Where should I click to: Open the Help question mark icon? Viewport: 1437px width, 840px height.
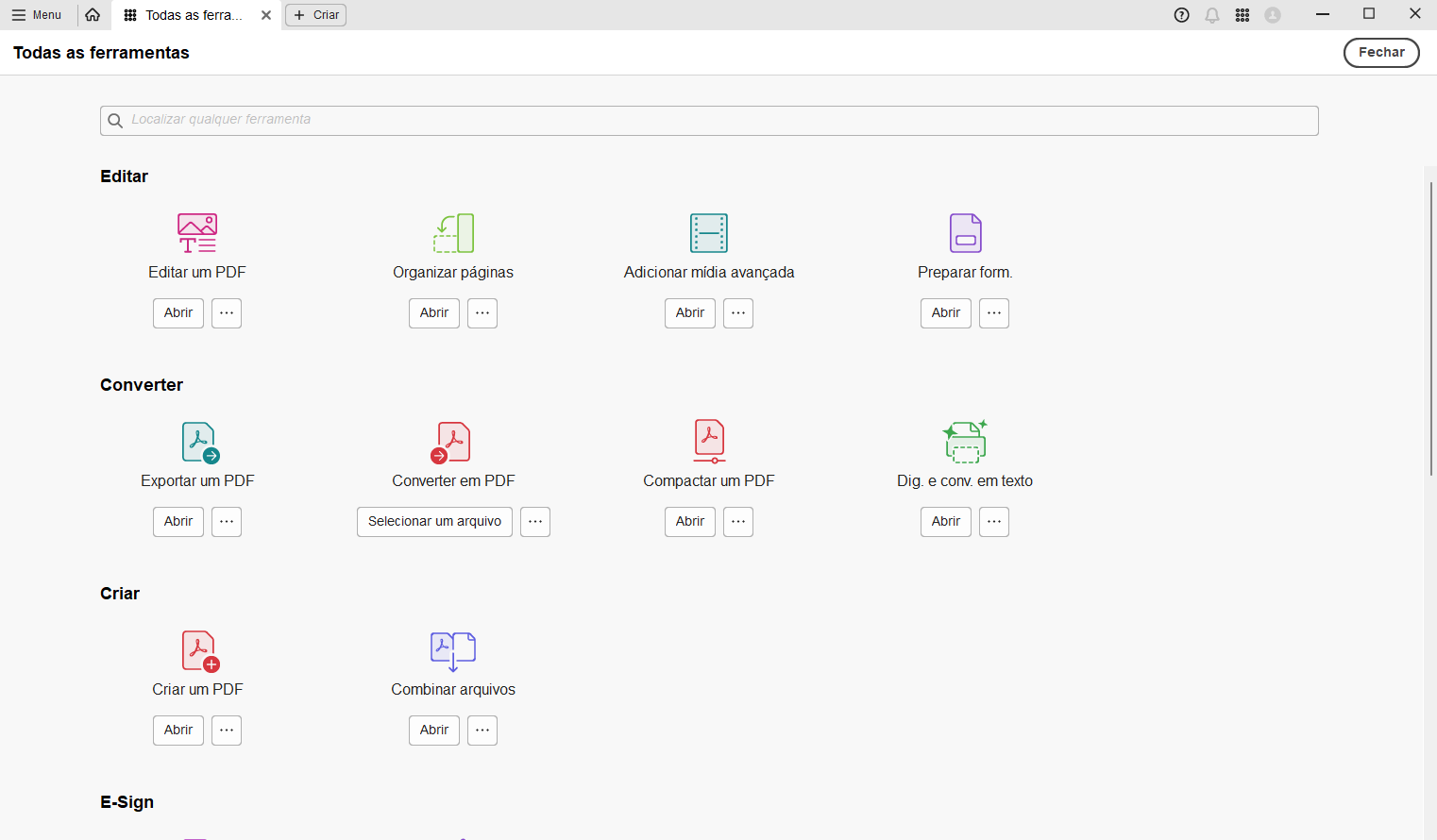(x=1181, y=15)
